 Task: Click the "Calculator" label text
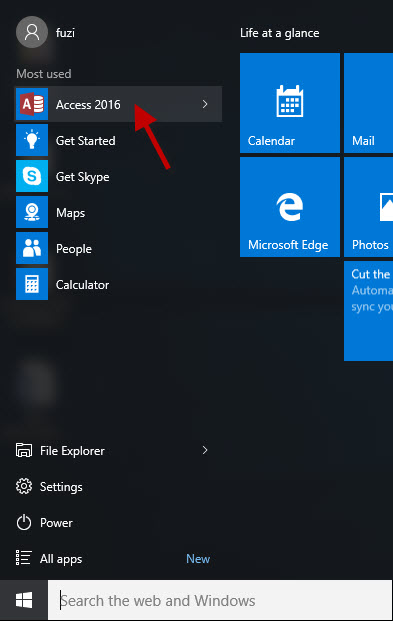(x=82, y=285)
